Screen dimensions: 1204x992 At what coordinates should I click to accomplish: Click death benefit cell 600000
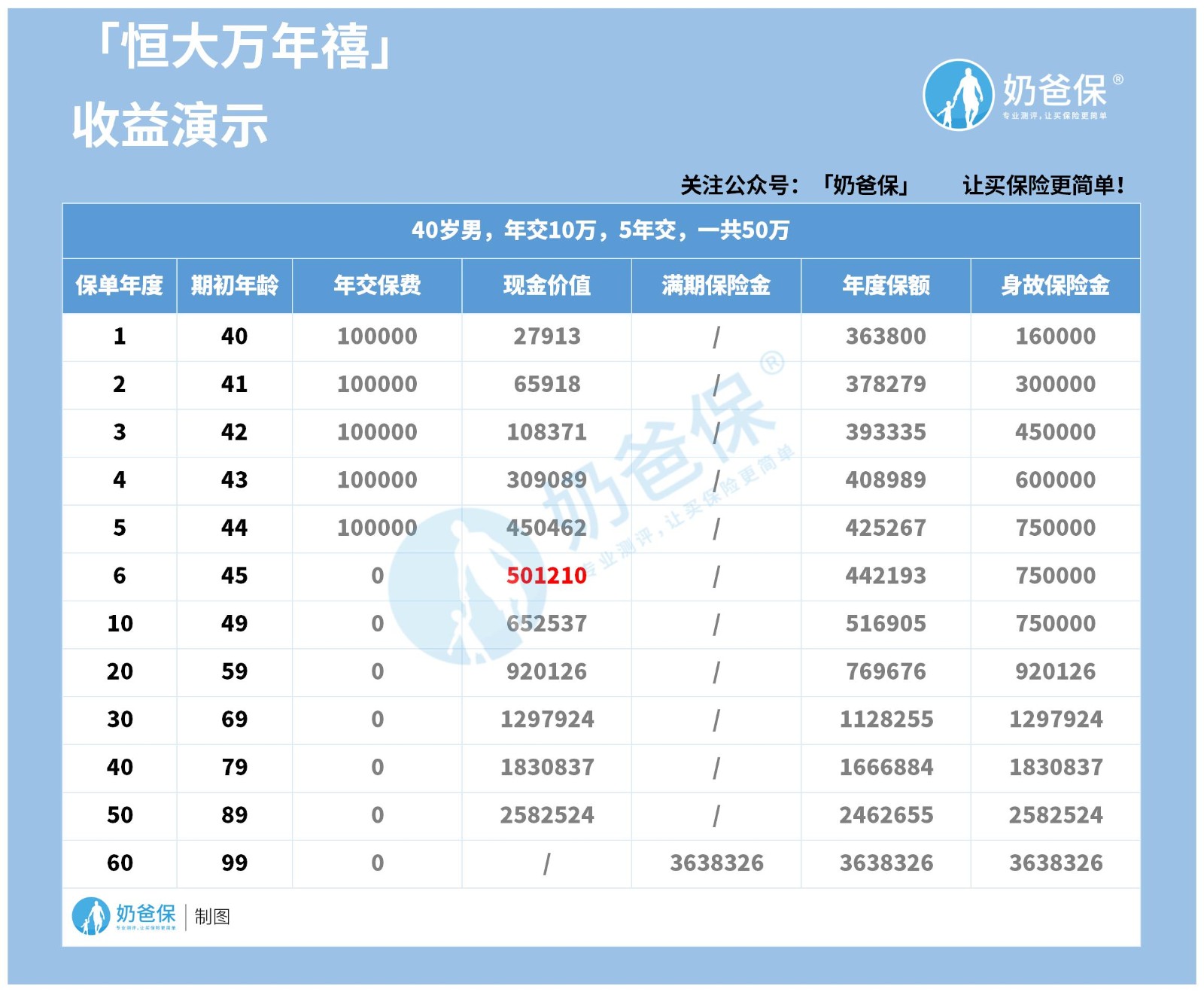(x=1056, y=480)
